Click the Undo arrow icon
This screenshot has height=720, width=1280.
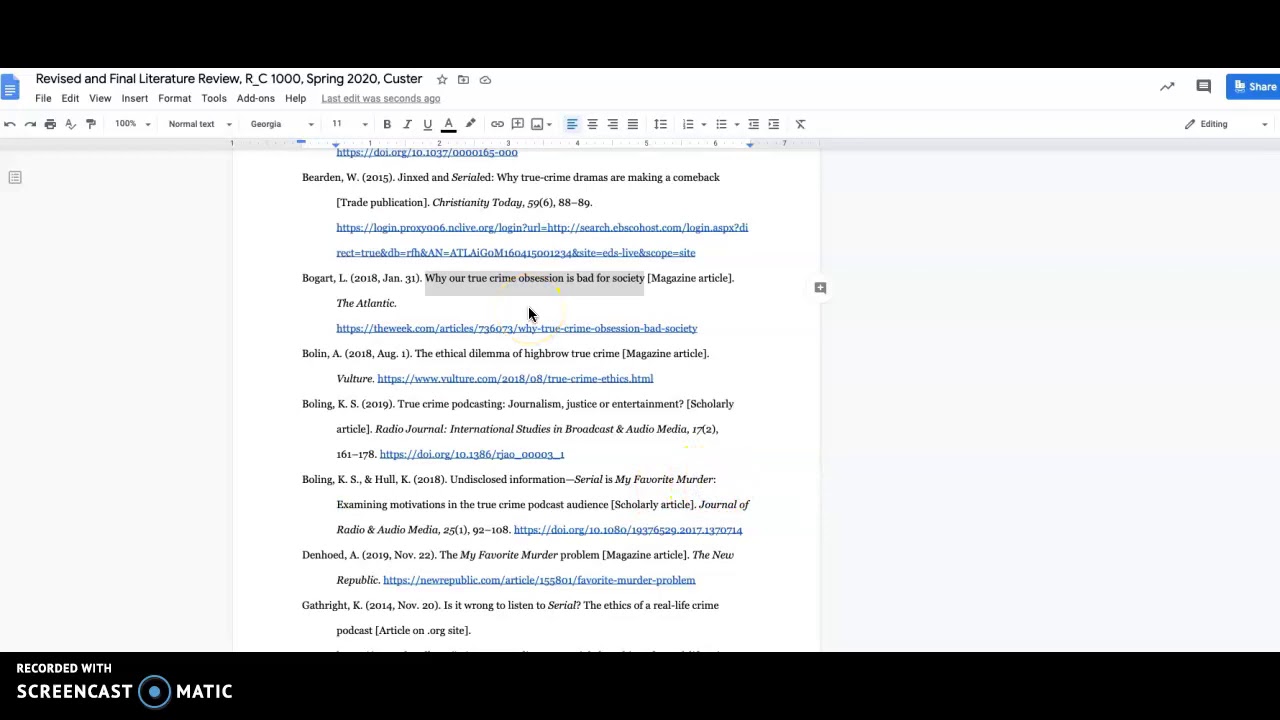[x=10, y=124]
